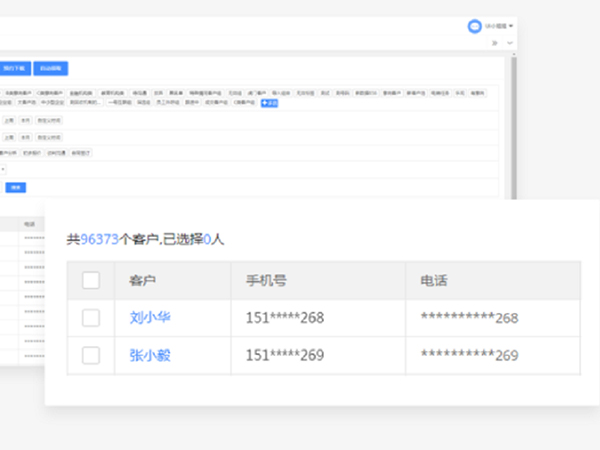Open customer 张小毅 details link
Screen dimensions: 600x450
coord(149,355)
